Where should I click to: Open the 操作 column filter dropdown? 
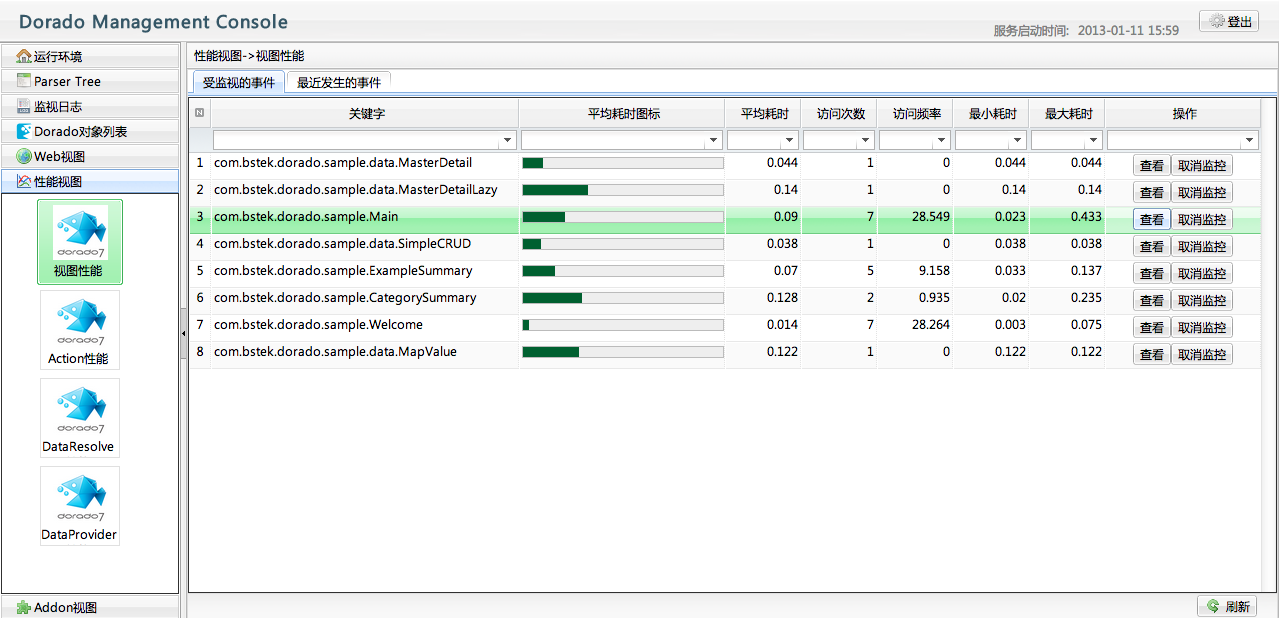[x=1249, y=141]
